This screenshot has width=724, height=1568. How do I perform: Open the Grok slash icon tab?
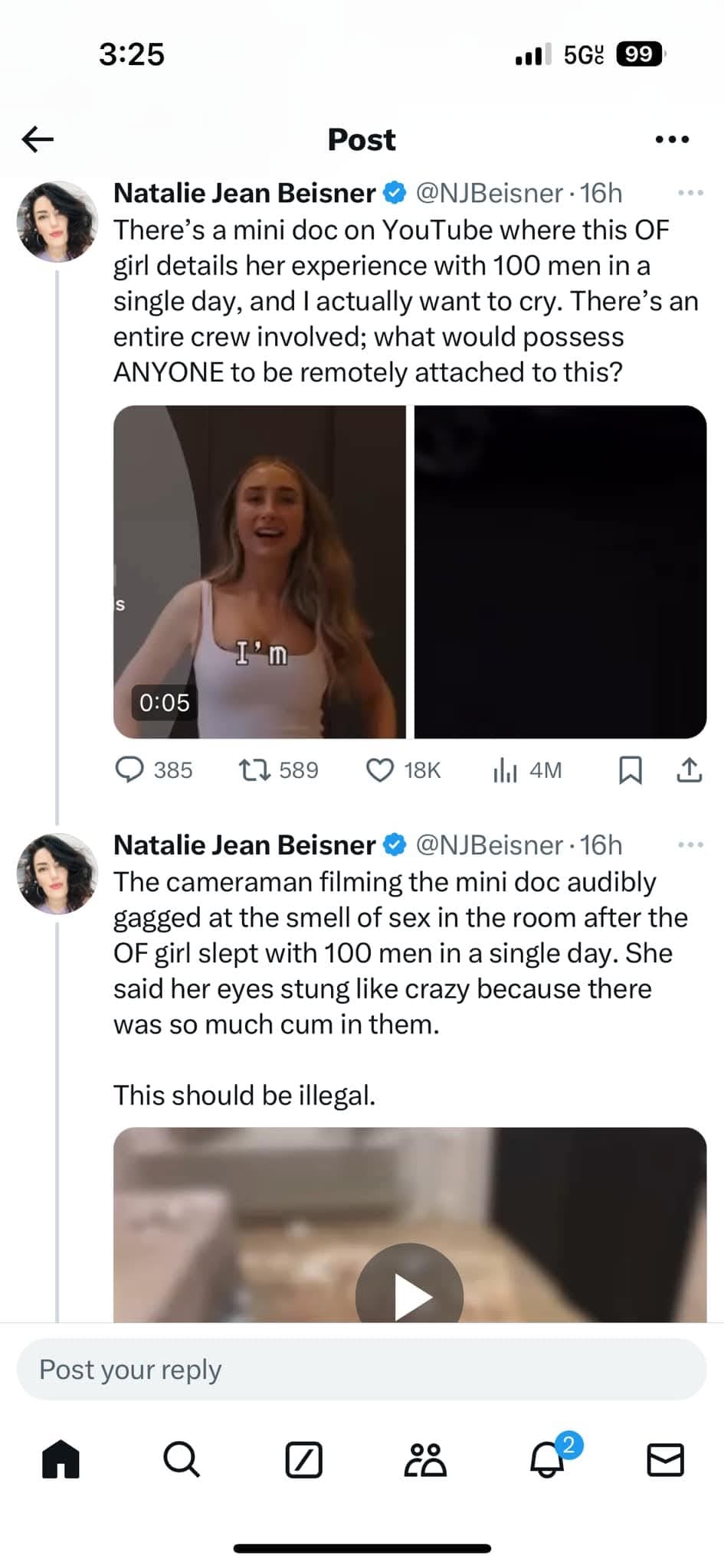303,1459
